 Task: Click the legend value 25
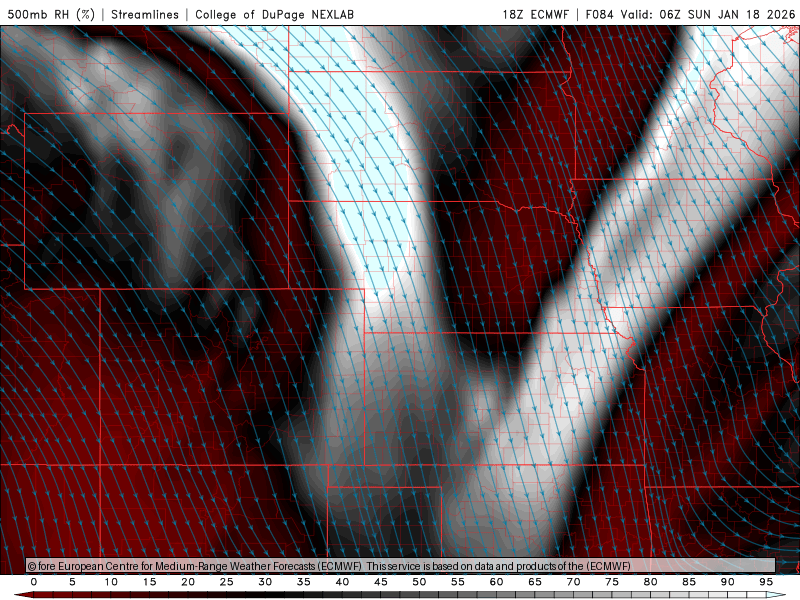click(x=227, y=582)
